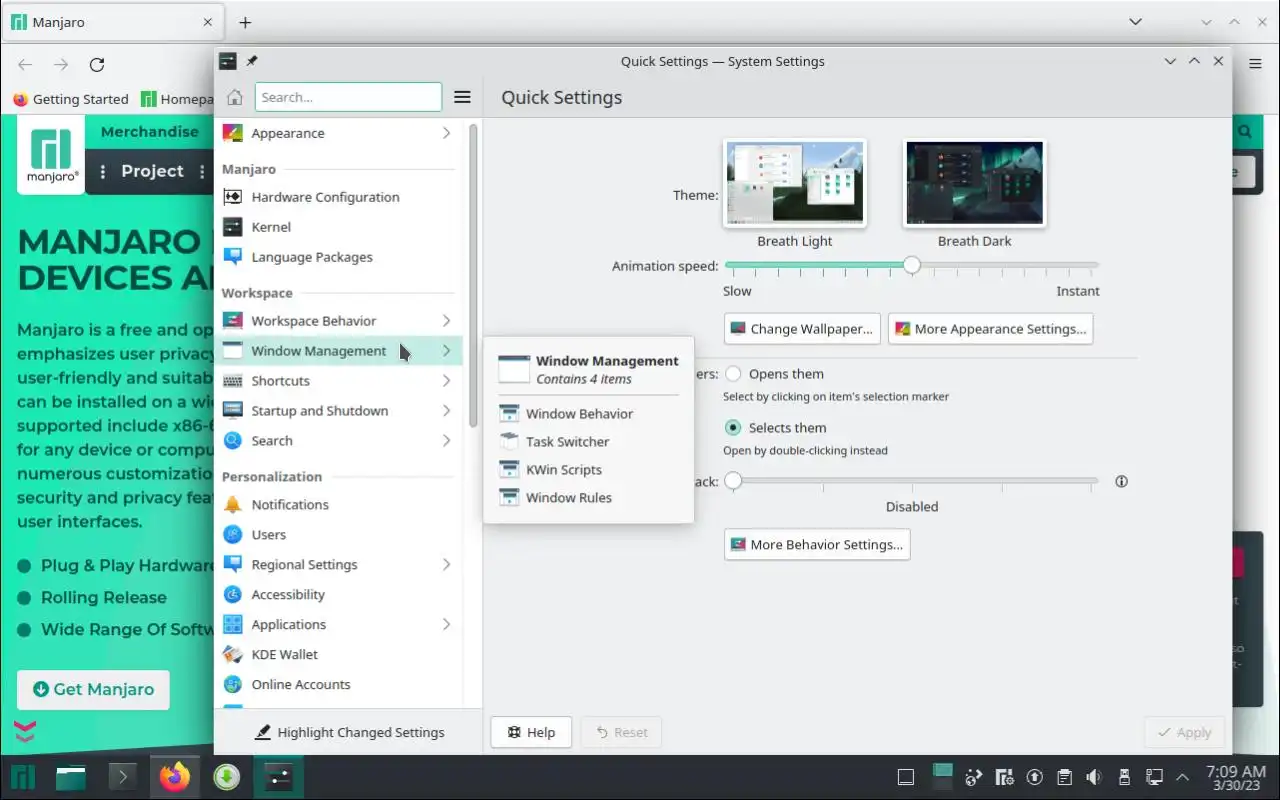
Task: Open Merchandise link on Manjaro site
Action: [x=149, y=132]
